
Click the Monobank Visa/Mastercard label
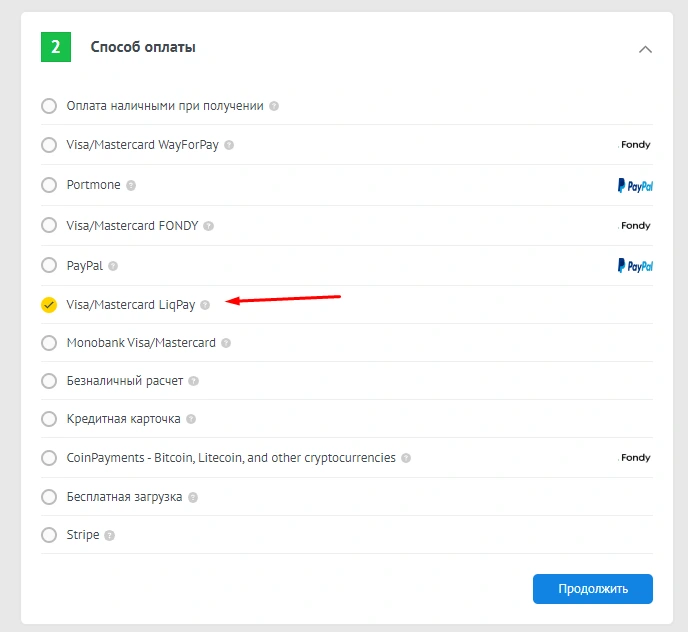141,343
